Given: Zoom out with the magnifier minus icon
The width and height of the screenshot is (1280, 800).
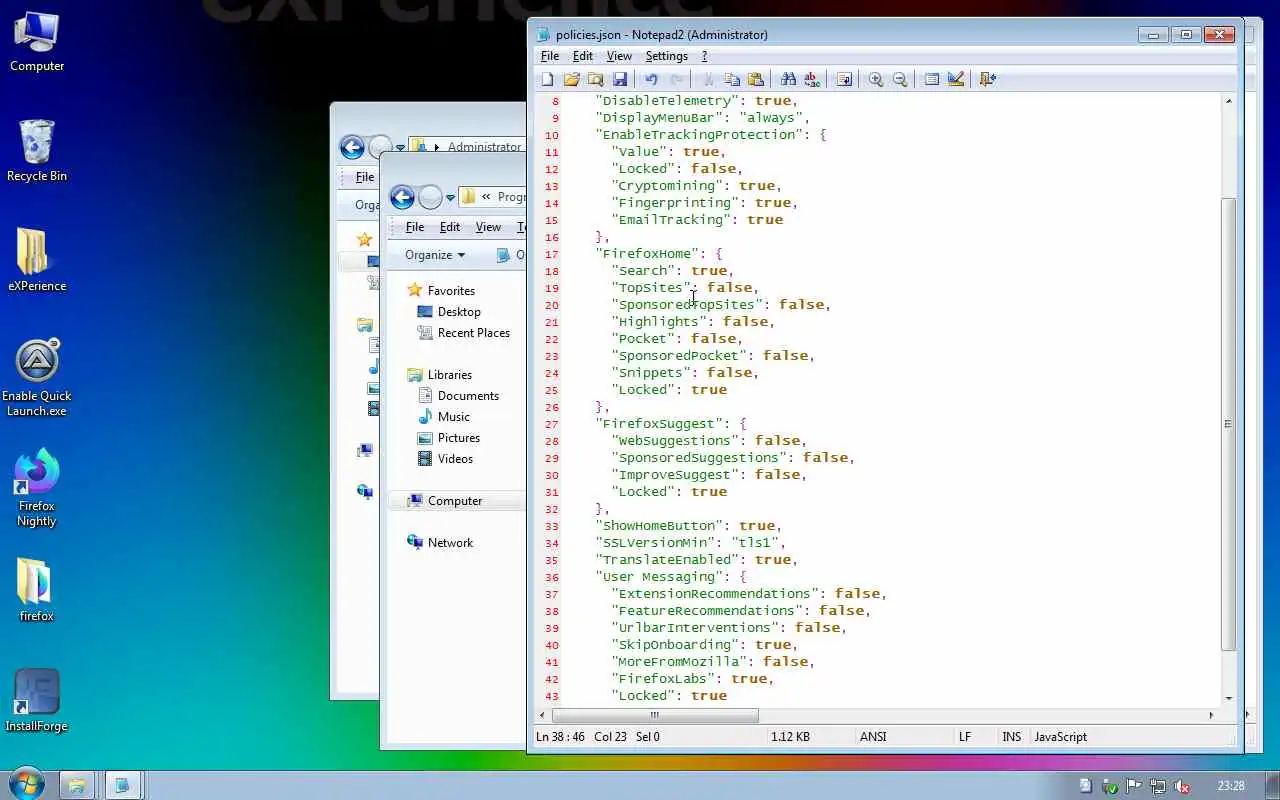Looking at the screenshot, I should pos(900,79).
